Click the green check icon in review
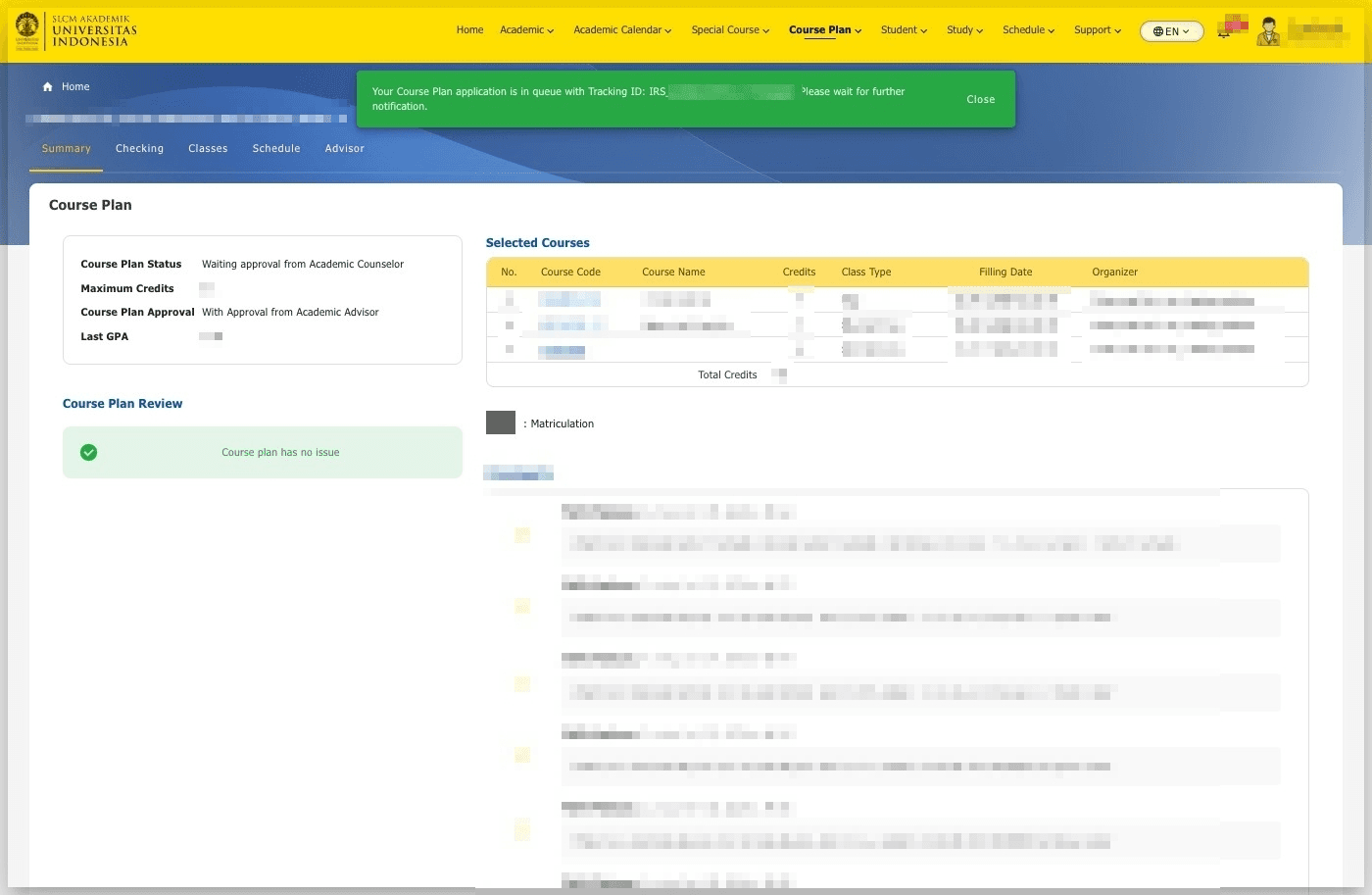 pyautogui.click(x=89, y=453)
